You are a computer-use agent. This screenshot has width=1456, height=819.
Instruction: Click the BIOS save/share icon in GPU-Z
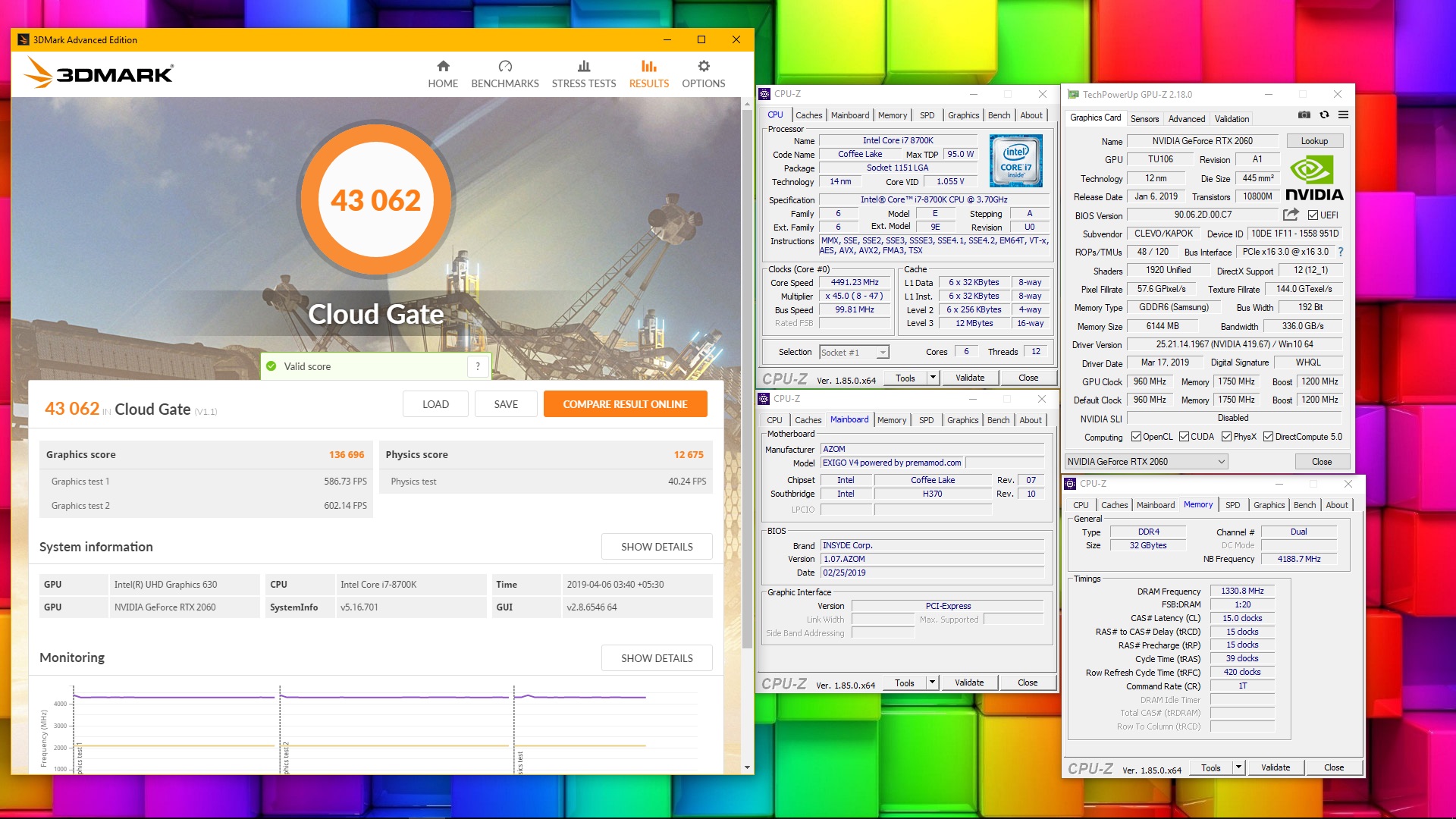point(1291,215)
